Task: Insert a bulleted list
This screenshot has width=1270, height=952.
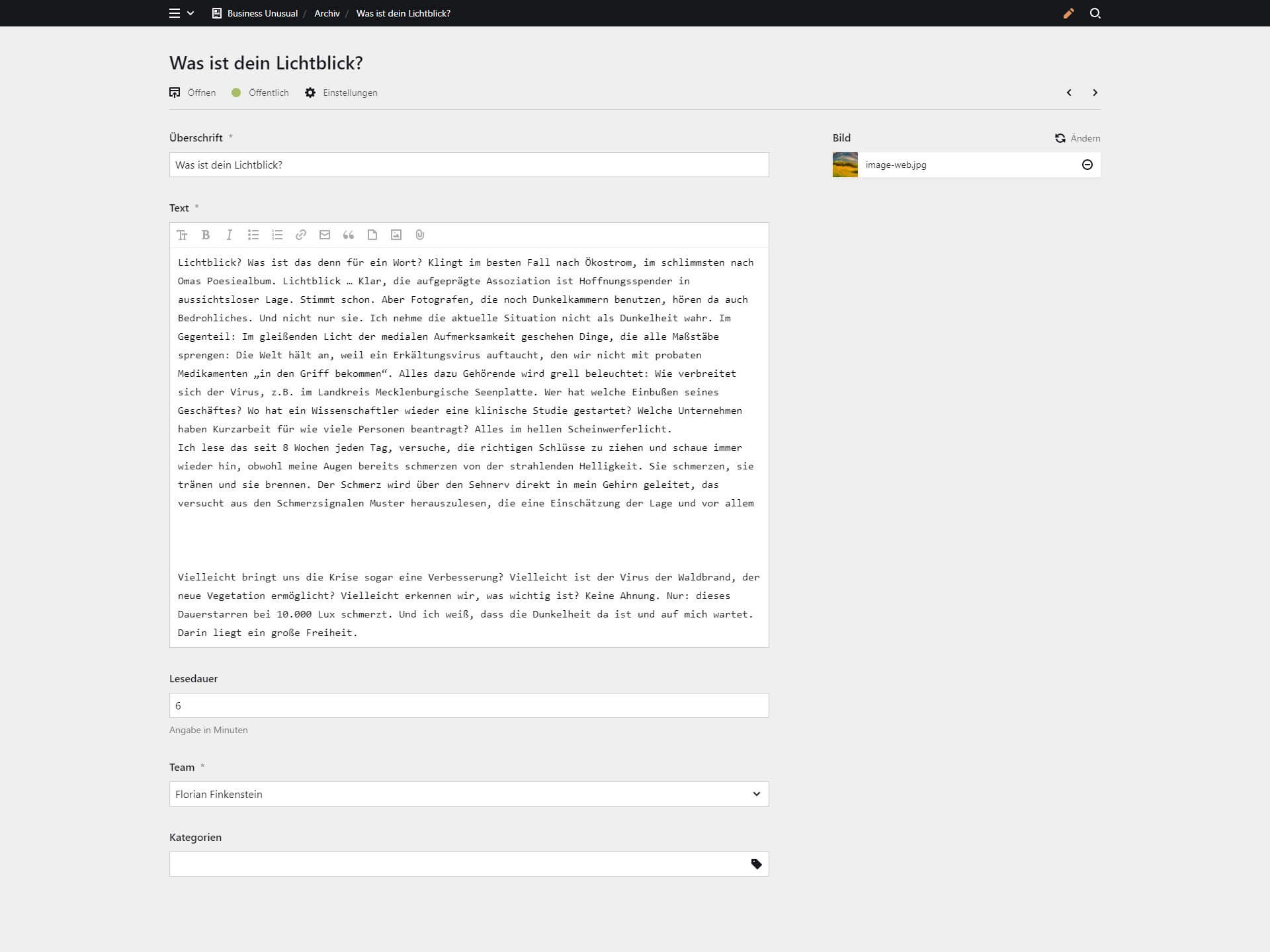Action: [x=253, y=235]
